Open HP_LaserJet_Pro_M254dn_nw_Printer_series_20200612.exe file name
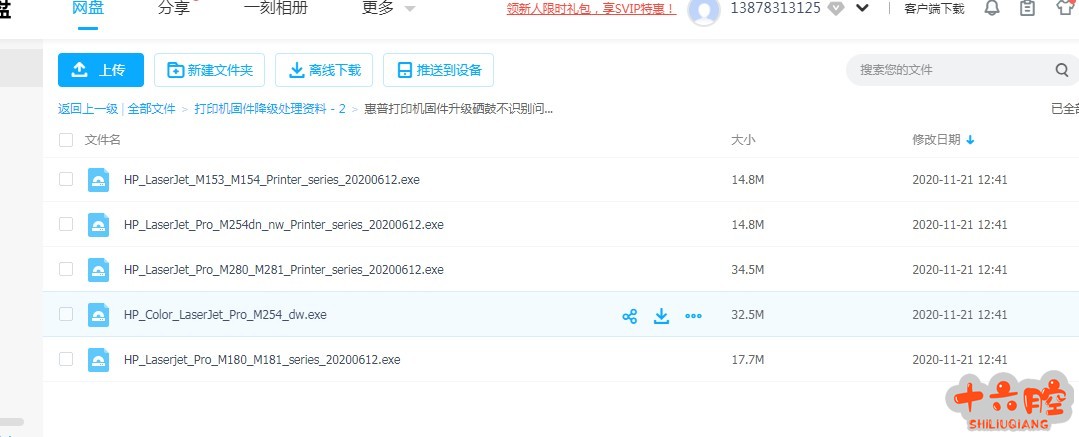The width and height of the screenshot is (1079, 437). [284, 224]
